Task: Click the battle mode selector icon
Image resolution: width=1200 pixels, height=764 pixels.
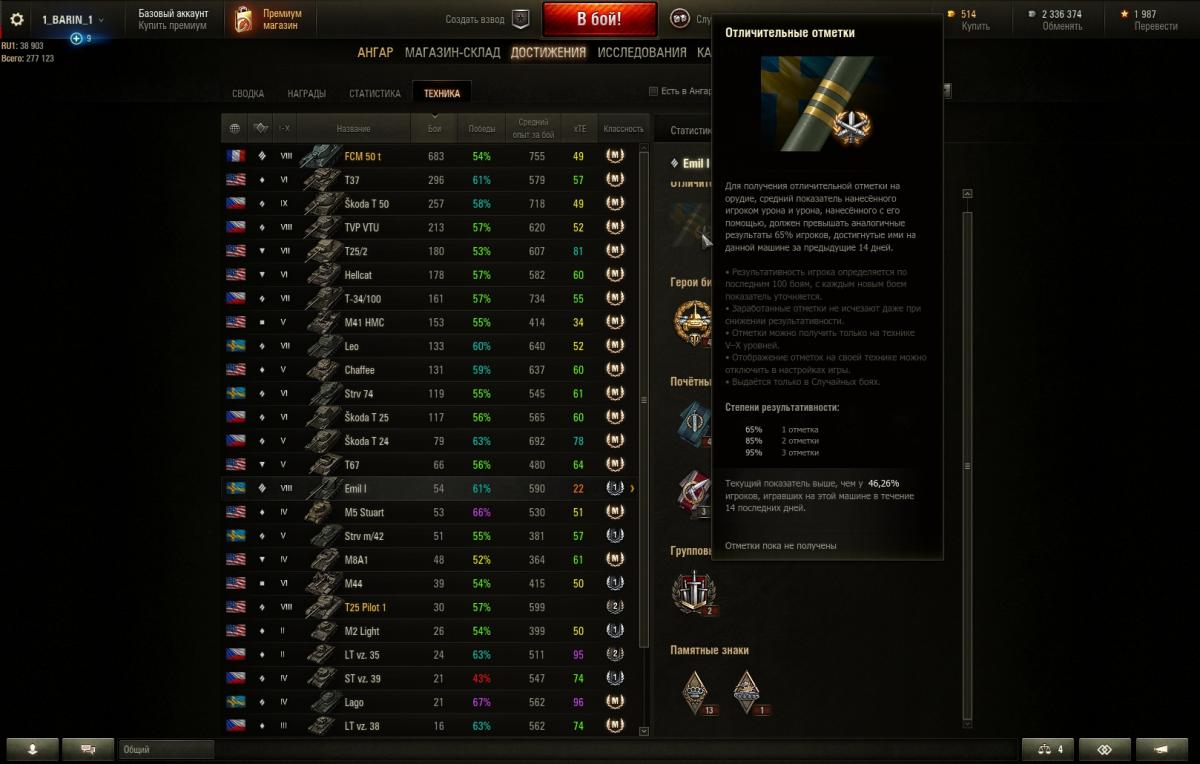Action: click(x=680, y=19)
